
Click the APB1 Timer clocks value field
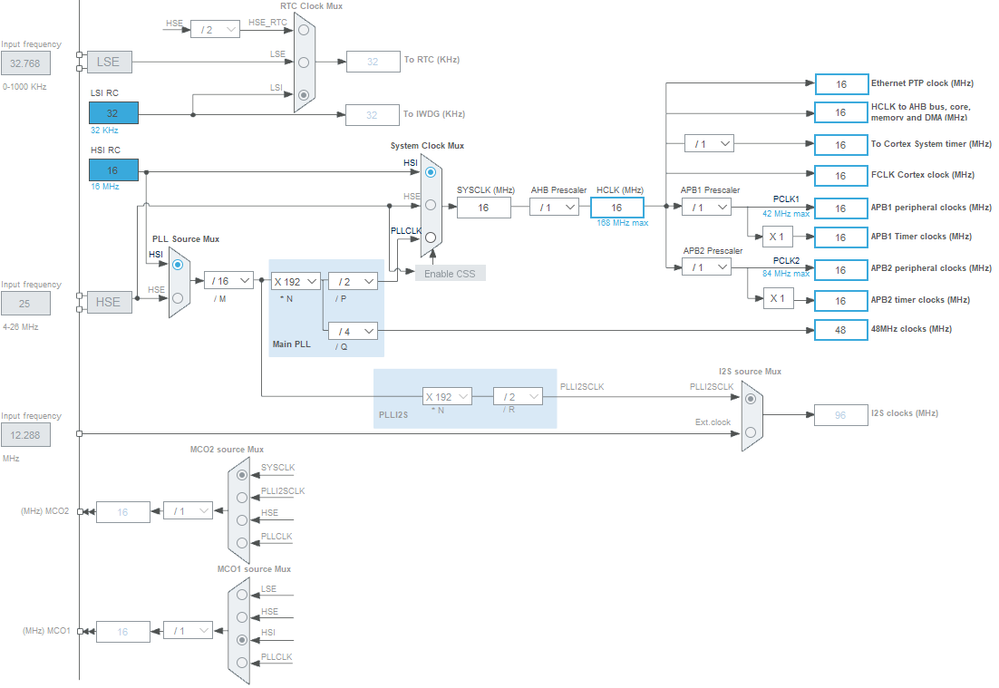[x=841, y=237]
